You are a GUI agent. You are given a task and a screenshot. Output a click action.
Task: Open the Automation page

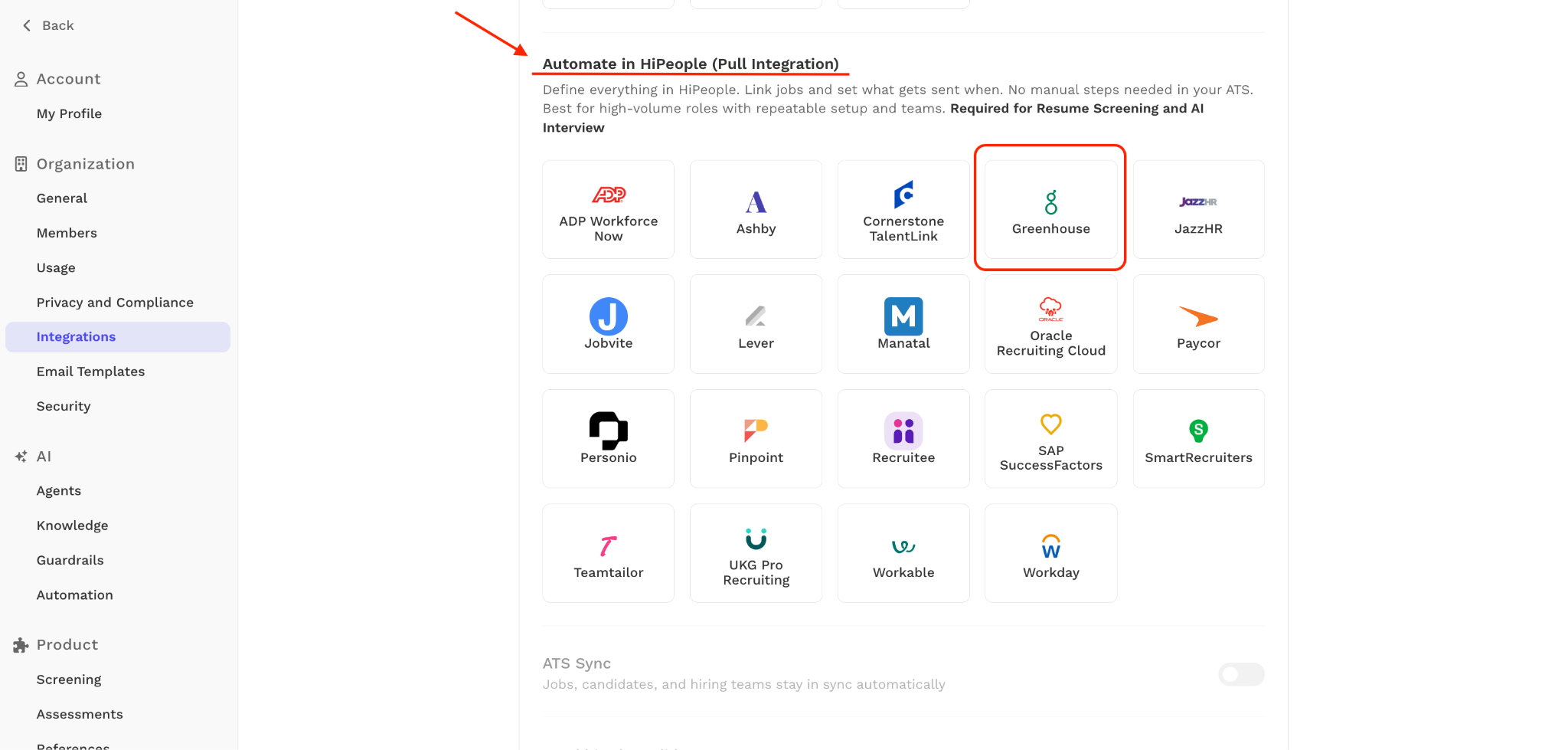[74, 595]
